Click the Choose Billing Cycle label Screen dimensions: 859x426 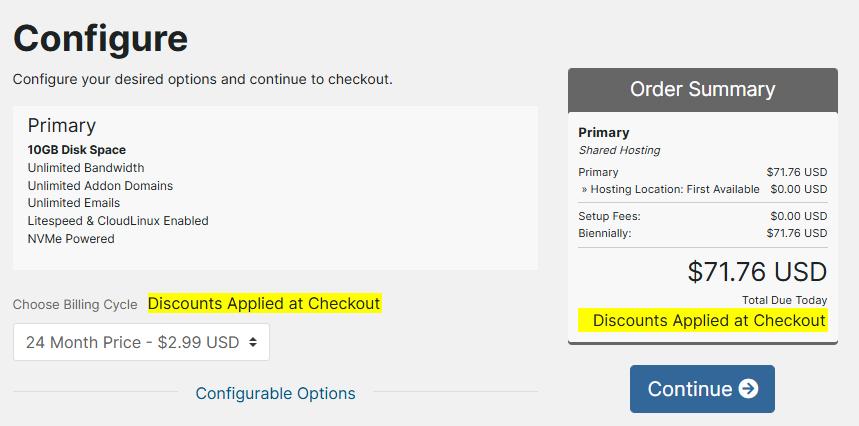click(75, 304)
